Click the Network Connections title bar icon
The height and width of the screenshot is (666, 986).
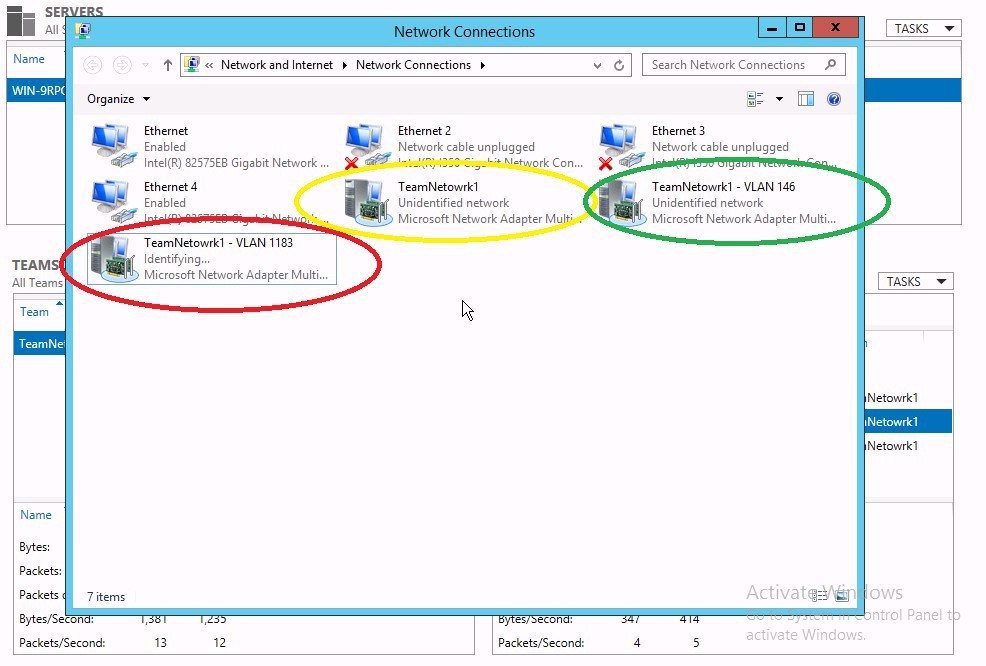click(82, 30)
